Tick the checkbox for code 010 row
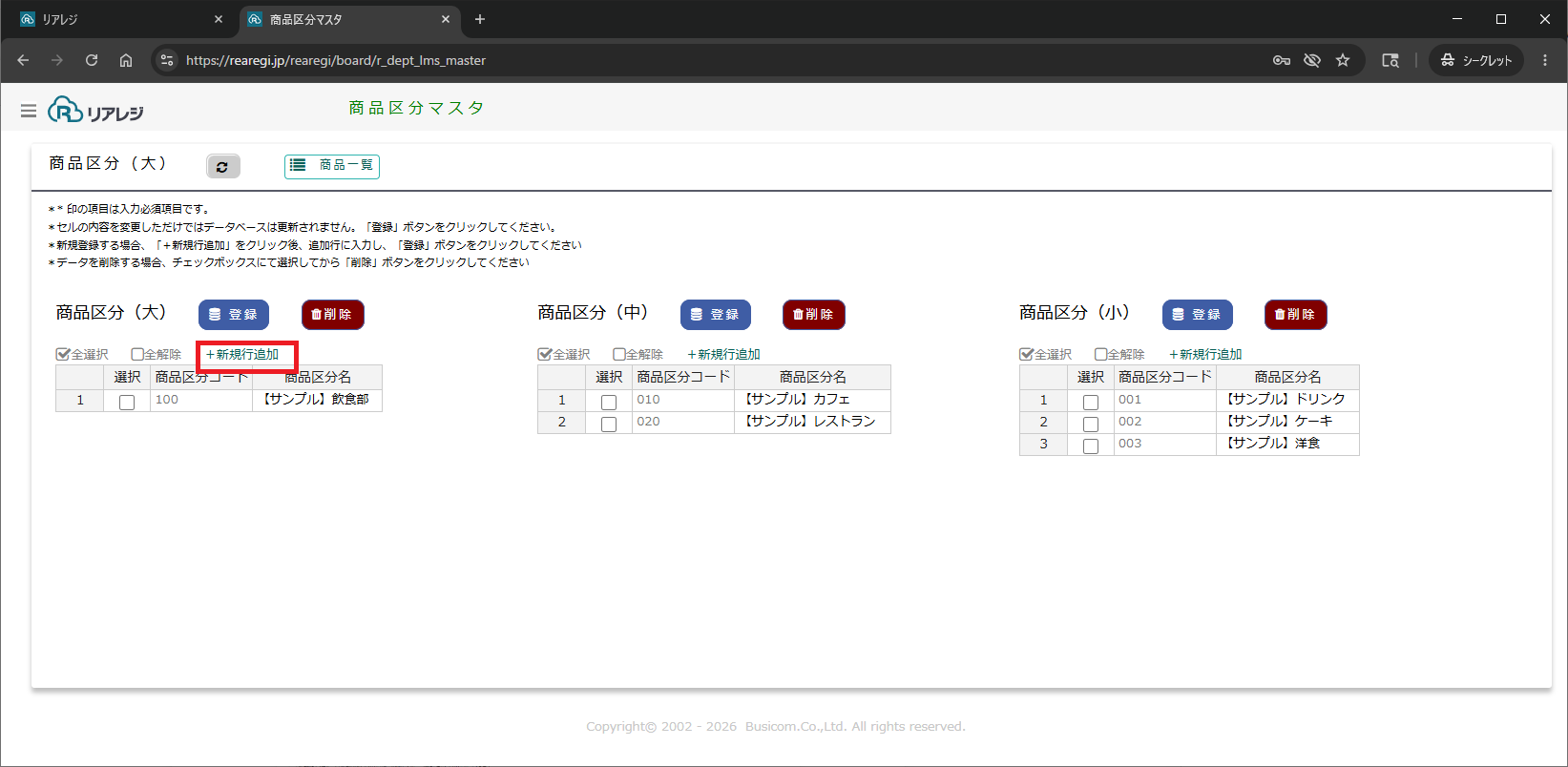The image size is (1568, 767). click(609, 403)
